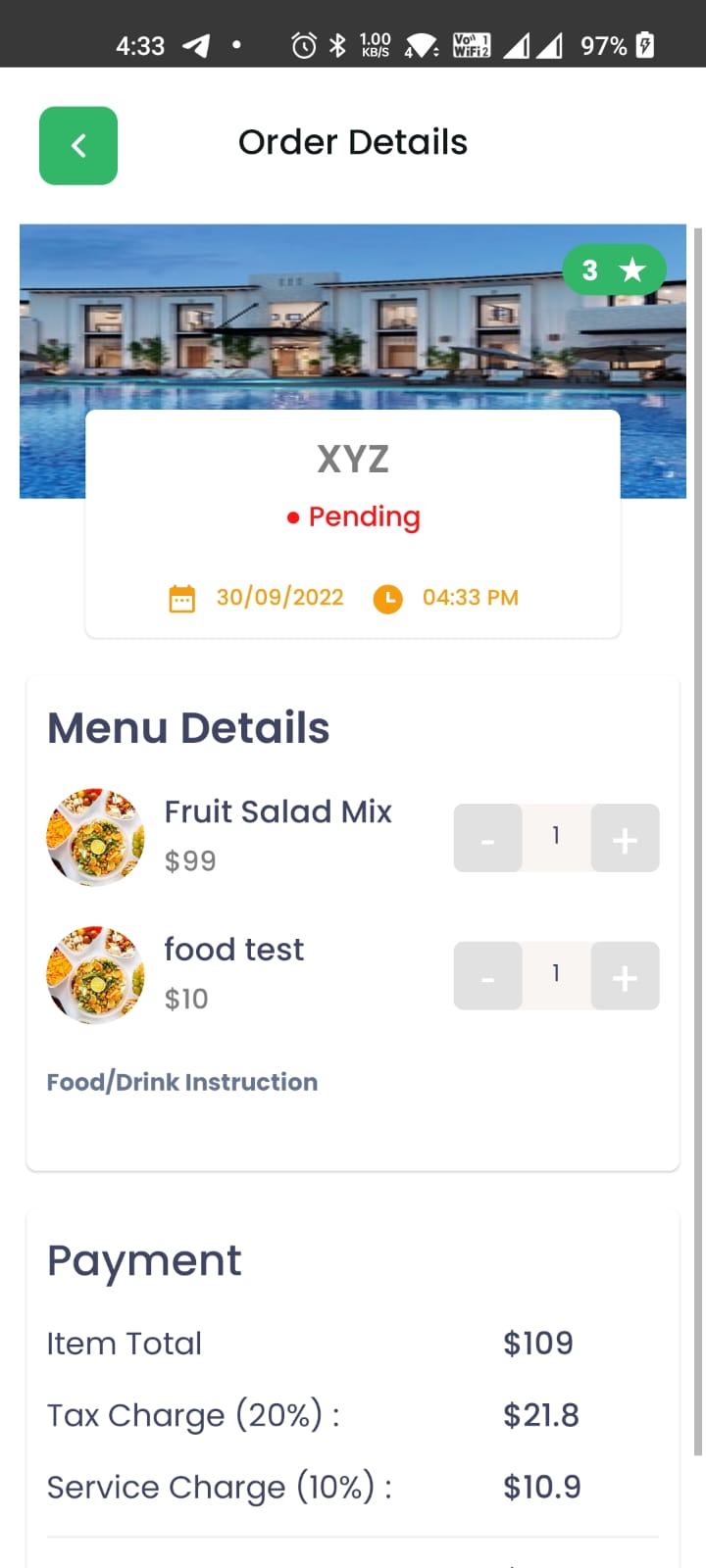Click the Food/Drink Instruction field
The height and width of the screenshot is (1568, 706).
(x=182, y=1082)
